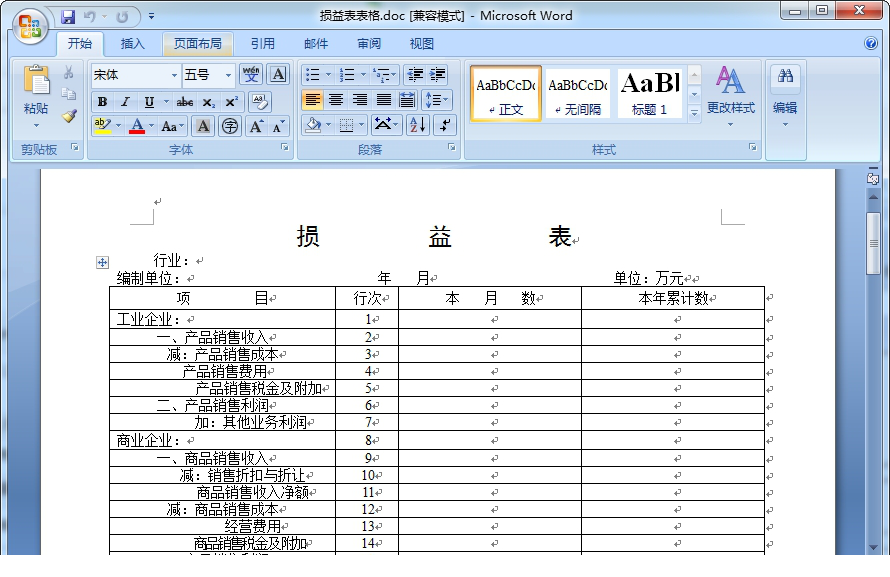Open the 宋体 font name dropdown
This screenshot has width=890, height=577.
click(172, 75)
